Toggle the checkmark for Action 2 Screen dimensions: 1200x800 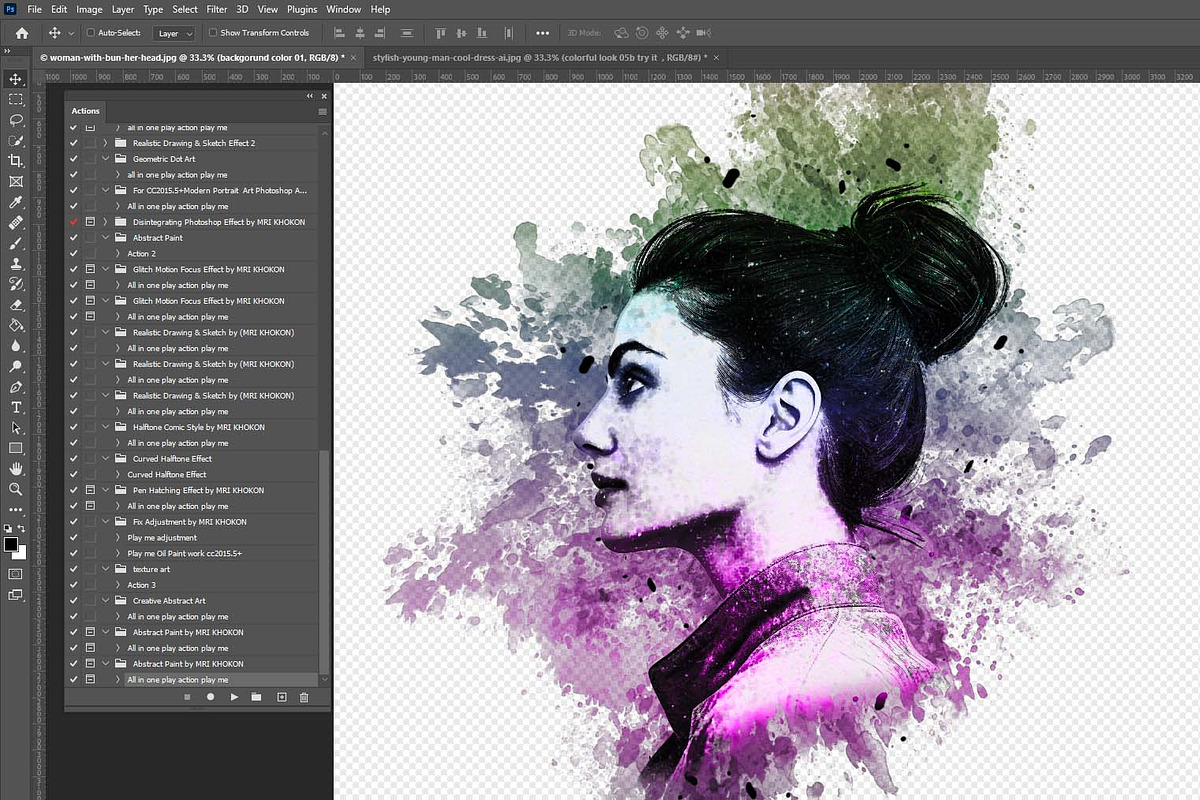click(x=73, y=253)
